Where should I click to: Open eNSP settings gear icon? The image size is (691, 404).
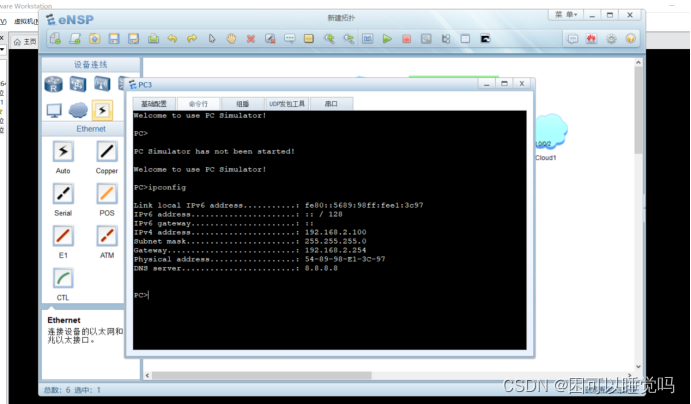tap(611, 39)
